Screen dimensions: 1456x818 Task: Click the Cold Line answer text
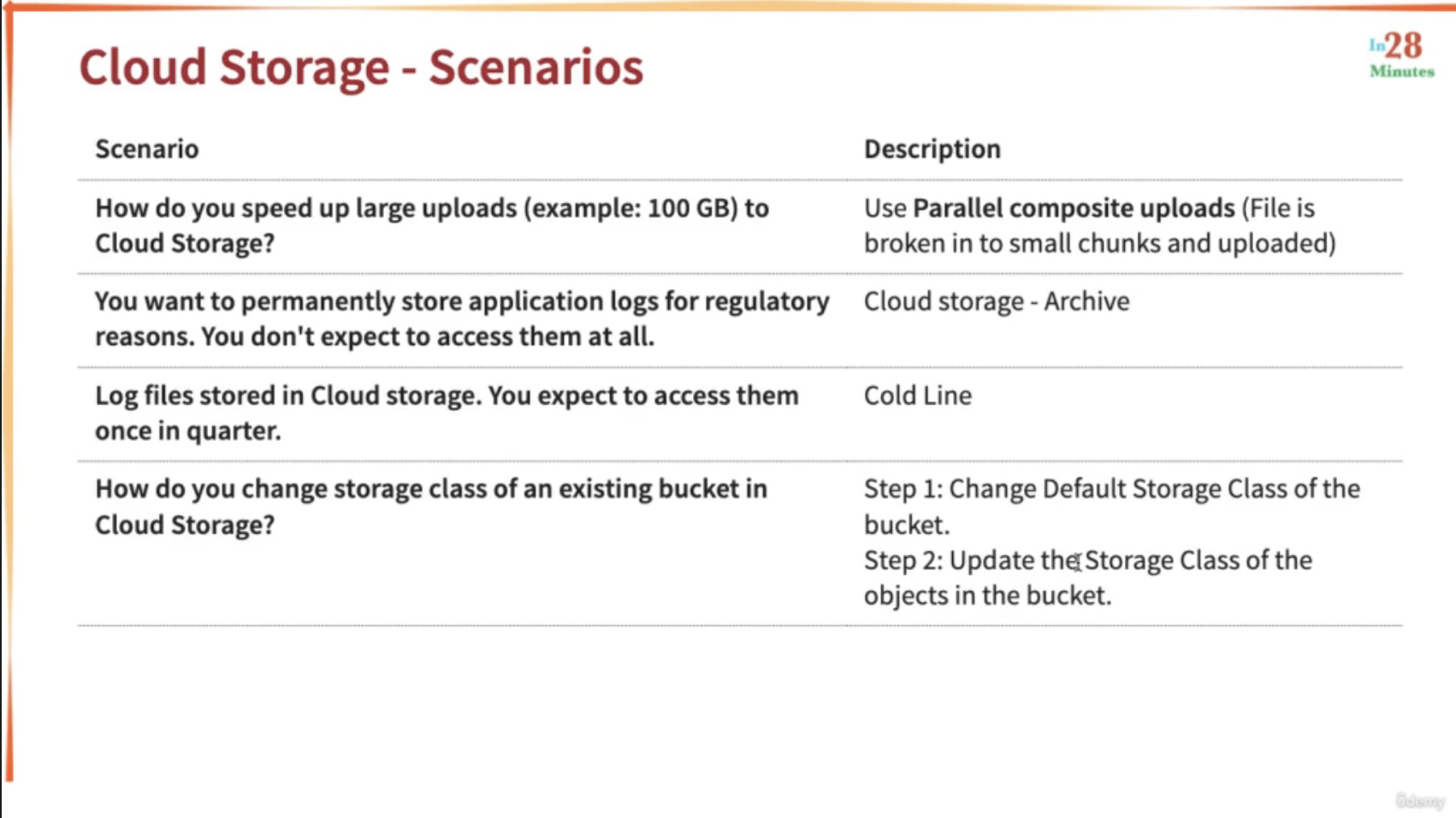click(x=918, y=395)
